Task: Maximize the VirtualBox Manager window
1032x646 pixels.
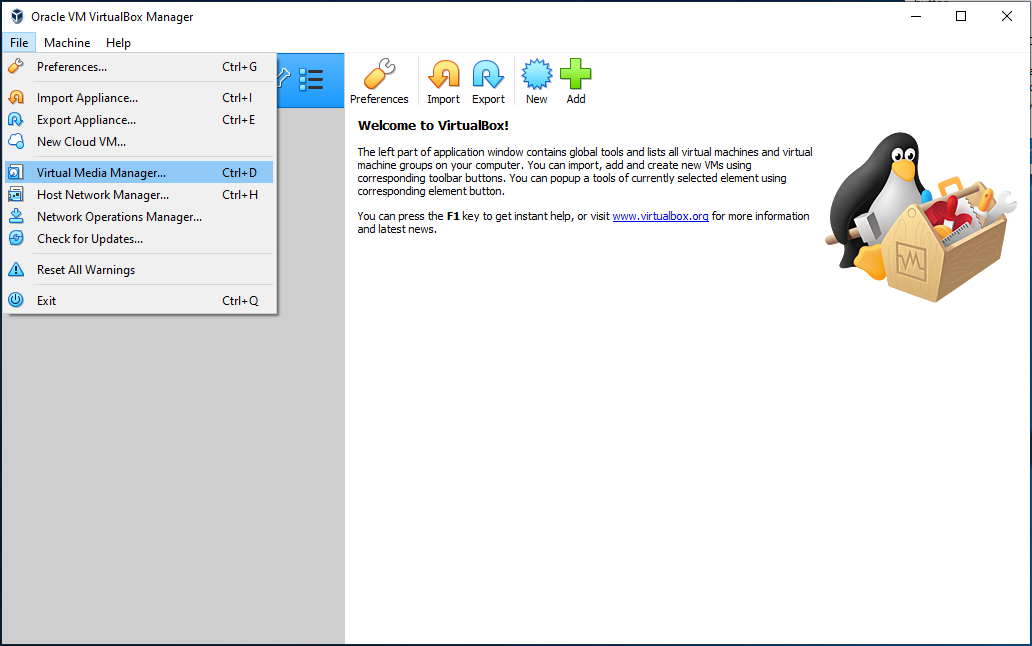Action: pos(961,16)
